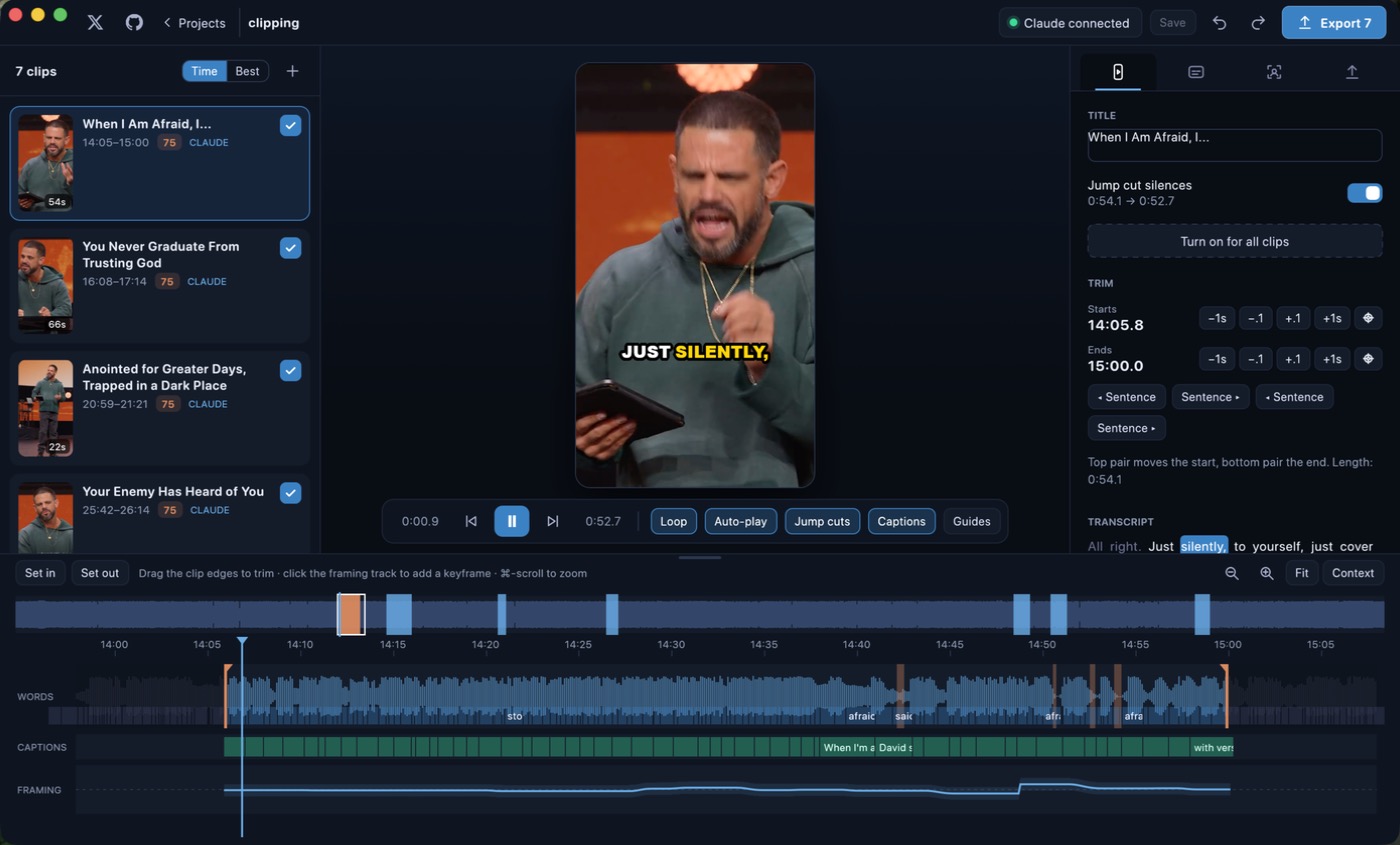Screen dimensions: 1400x845
Task: Click the redo arrow icon
Action: [1258, 23]
